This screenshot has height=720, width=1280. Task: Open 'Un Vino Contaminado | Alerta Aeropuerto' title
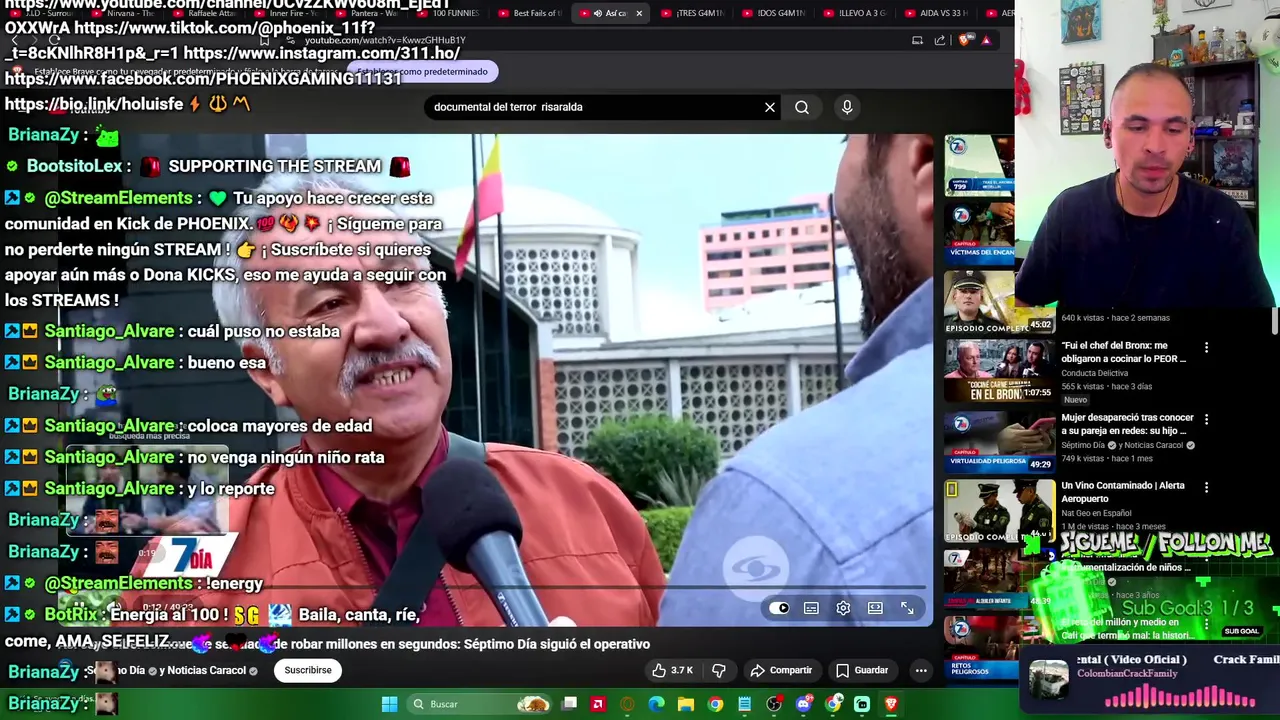tap(1122, 492)
